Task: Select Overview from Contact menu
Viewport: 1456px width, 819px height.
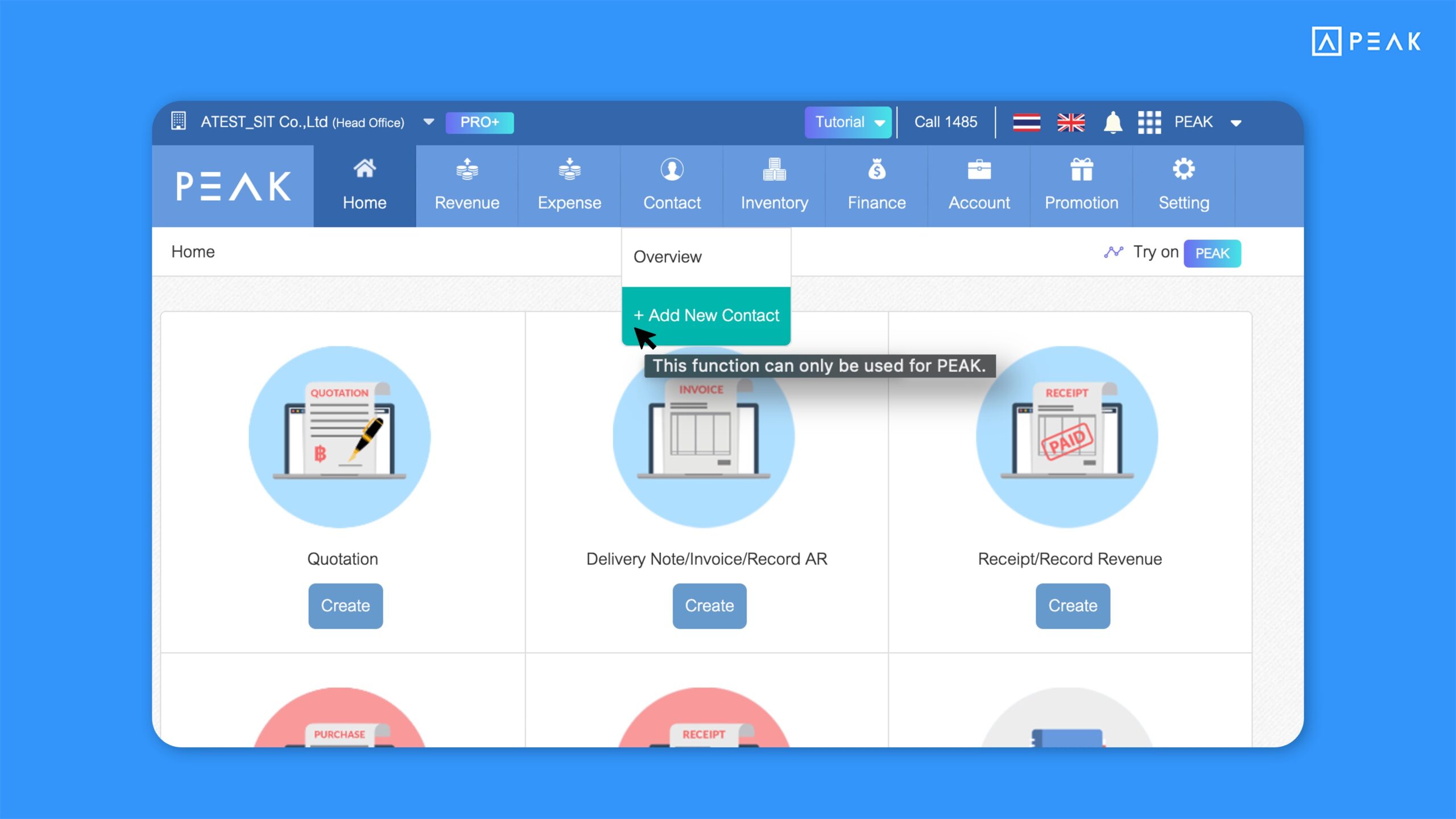Action: 668,257
